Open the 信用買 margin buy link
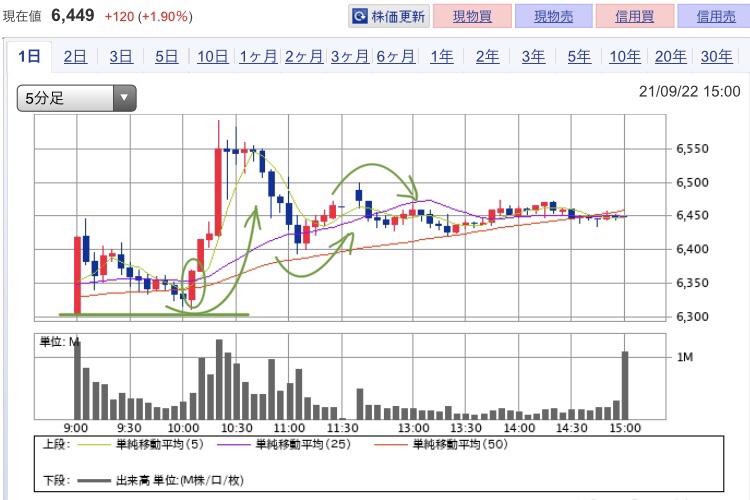 tap(635, 16)
